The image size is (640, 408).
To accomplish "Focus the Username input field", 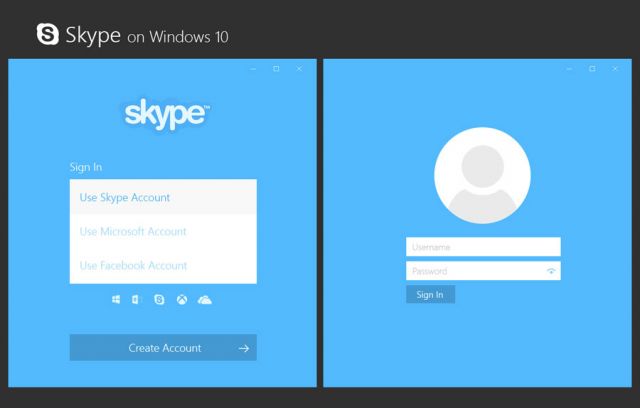I will click(483, 247).
